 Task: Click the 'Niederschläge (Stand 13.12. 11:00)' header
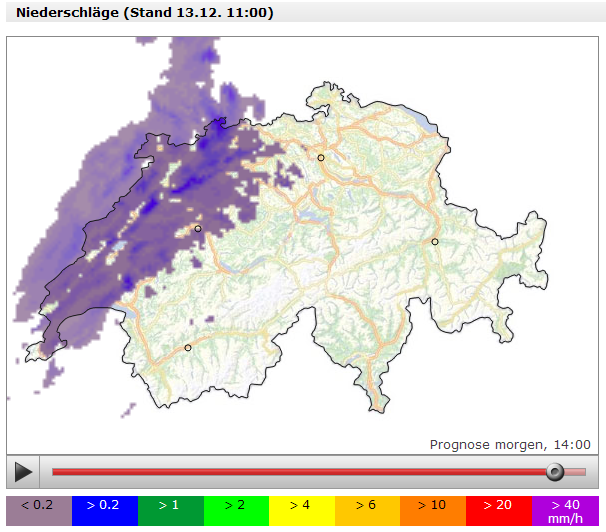click(145, 13)
